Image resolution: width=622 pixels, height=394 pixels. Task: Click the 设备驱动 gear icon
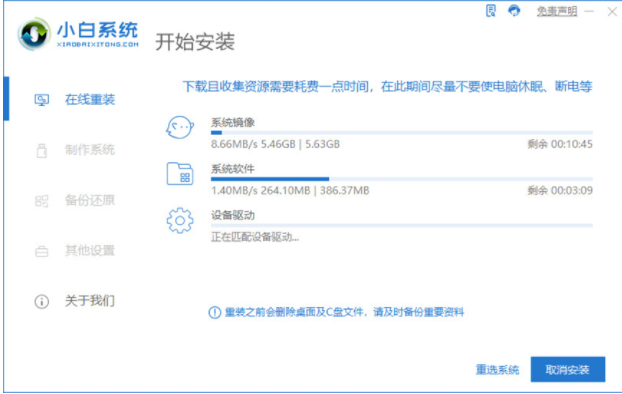(180, 220)
